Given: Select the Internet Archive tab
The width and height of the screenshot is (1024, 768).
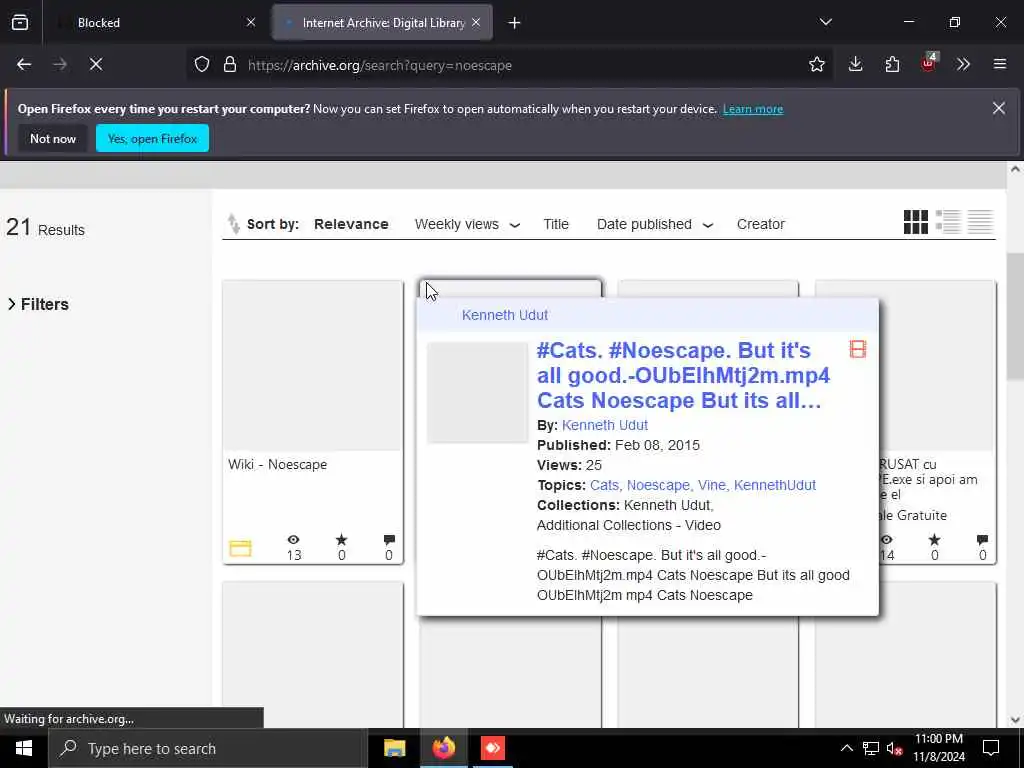Looking at the screenshot, I should coord(382,23).
